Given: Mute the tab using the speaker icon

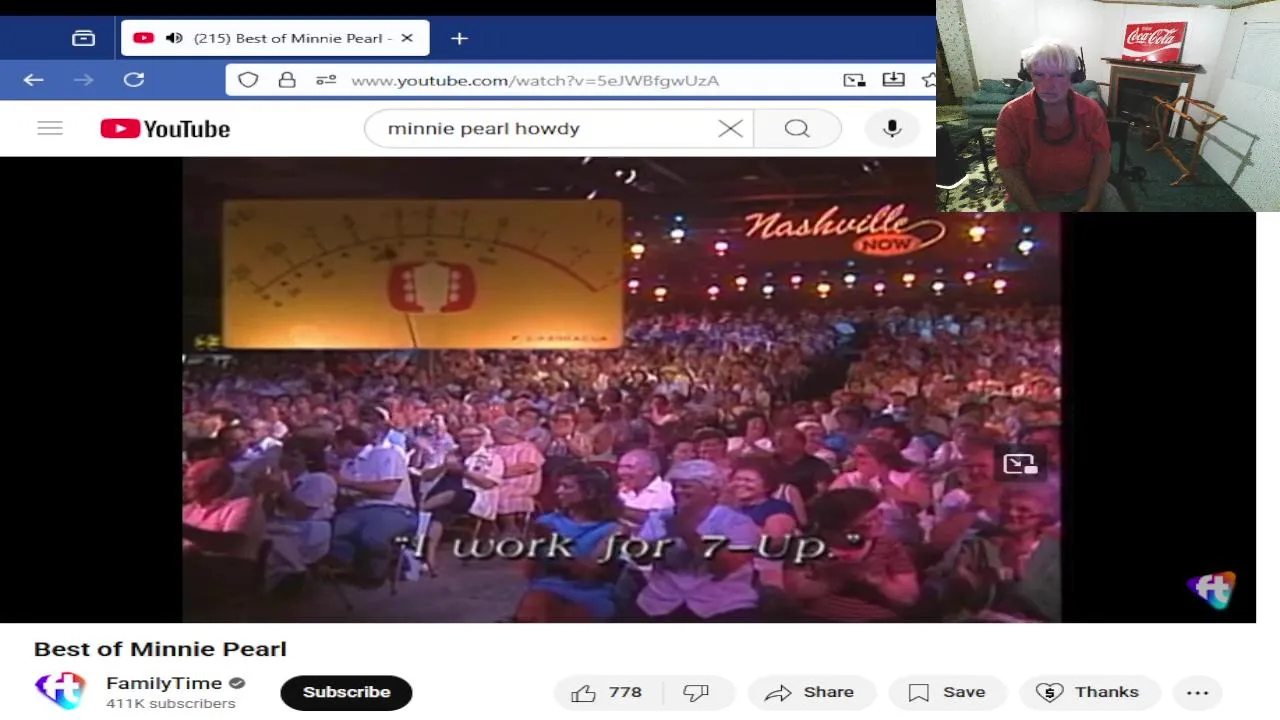Looking at the screenshot, I should point(174,38).
